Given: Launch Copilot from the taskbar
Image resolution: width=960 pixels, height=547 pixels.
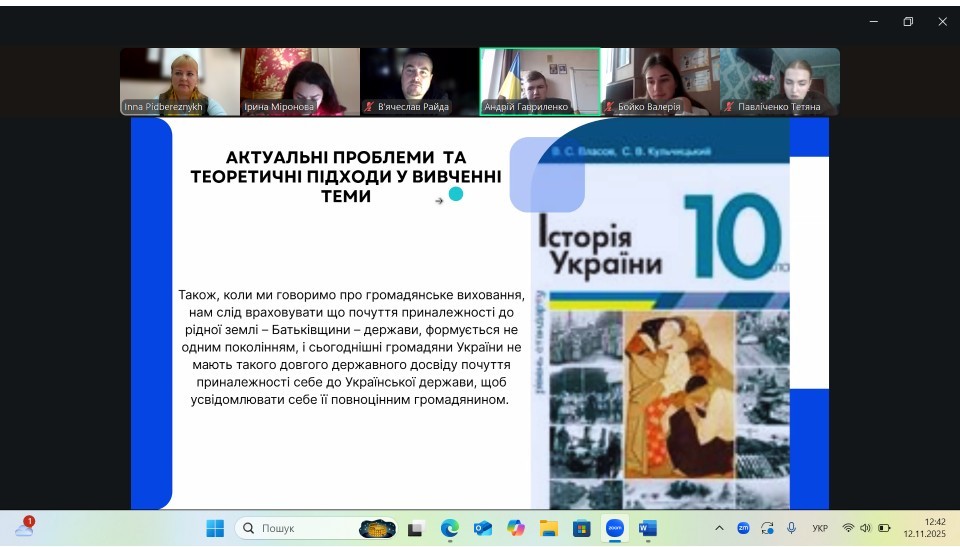Looking at the screenshot, I should (x=516, y=528).
